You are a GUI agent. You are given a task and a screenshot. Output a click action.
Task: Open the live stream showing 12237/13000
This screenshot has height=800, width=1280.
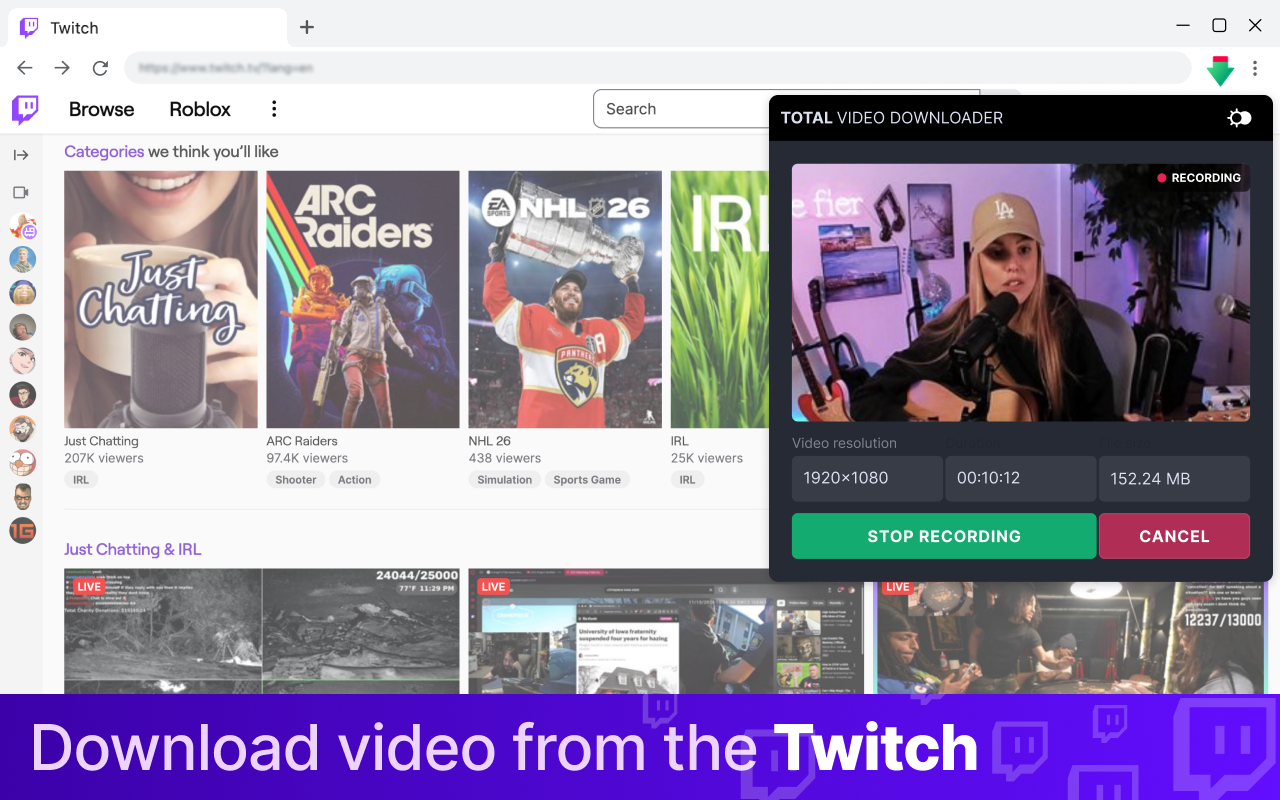pyautogui.click(x=1070, y=638)
